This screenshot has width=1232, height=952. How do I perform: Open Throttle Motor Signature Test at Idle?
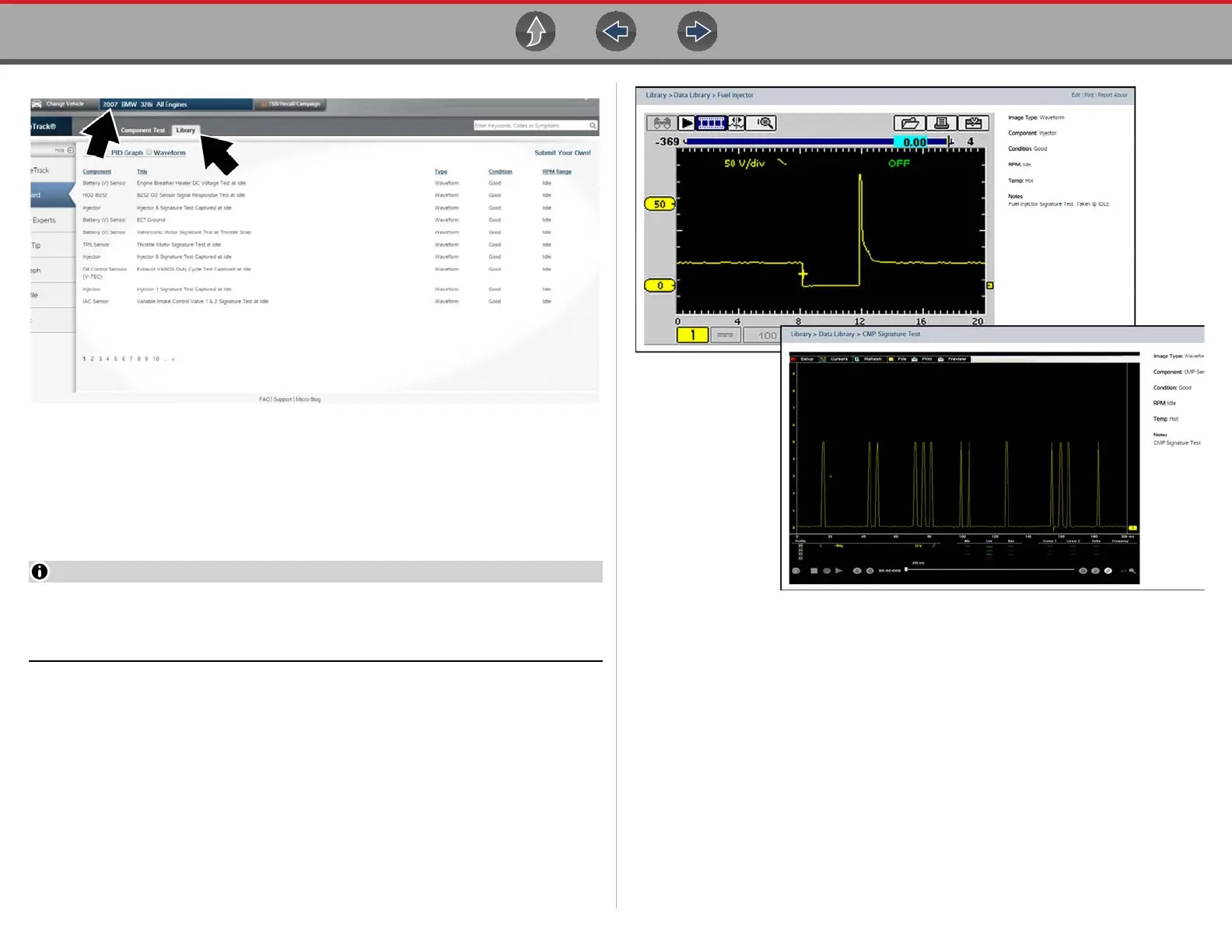179,245
